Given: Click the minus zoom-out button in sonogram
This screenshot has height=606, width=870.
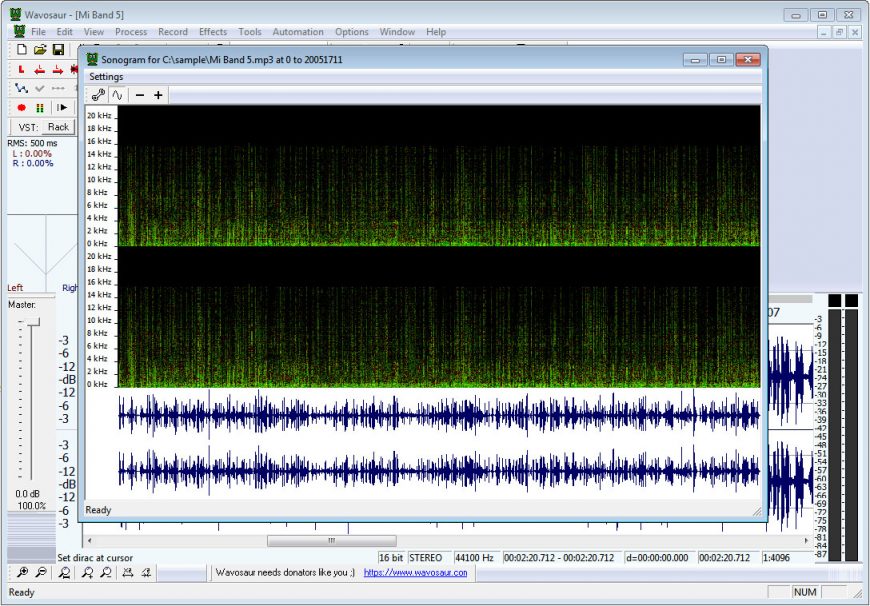Looking at the screenshot, I should pyautogui.click(x=140, y=95).
